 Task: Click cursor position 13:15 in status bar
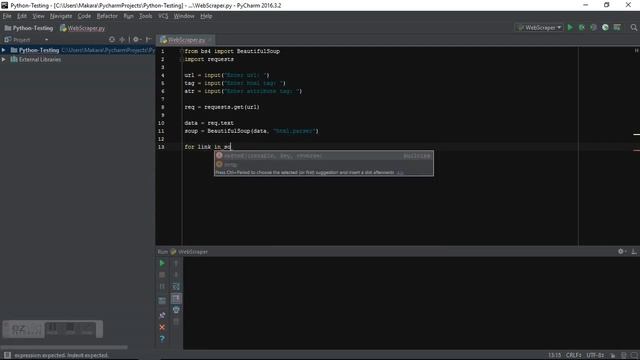(554, 355)
